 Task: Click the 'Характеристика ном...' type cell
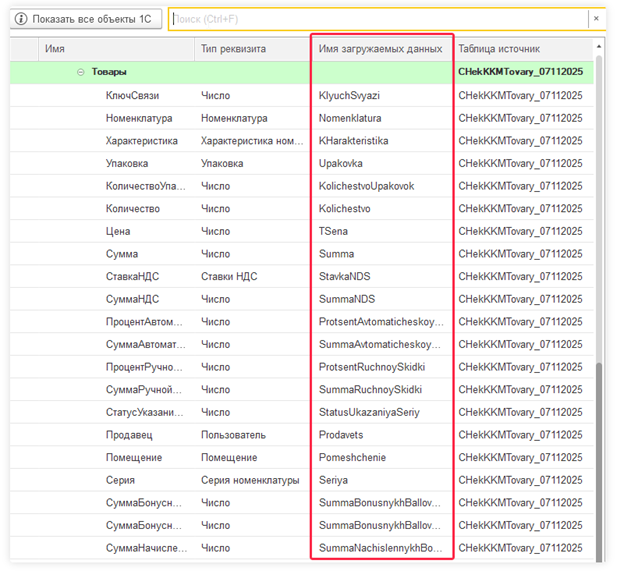(x=252, y=141)
